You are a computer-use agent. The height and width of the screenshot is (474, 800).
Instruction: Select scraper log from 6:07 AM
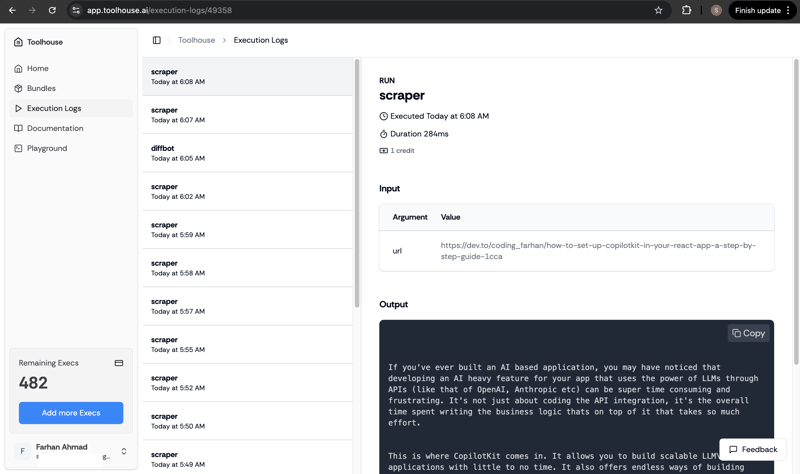(x=247, y=115)
